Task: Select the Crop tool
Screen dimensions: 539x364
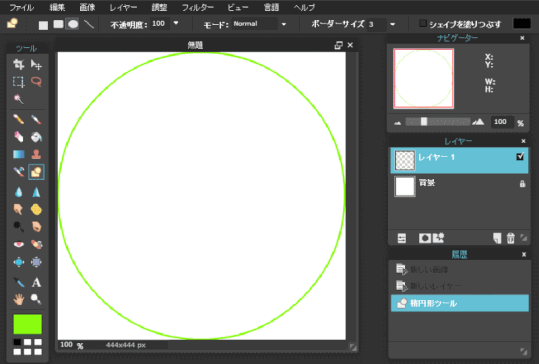Action: [x=19, y=64]
